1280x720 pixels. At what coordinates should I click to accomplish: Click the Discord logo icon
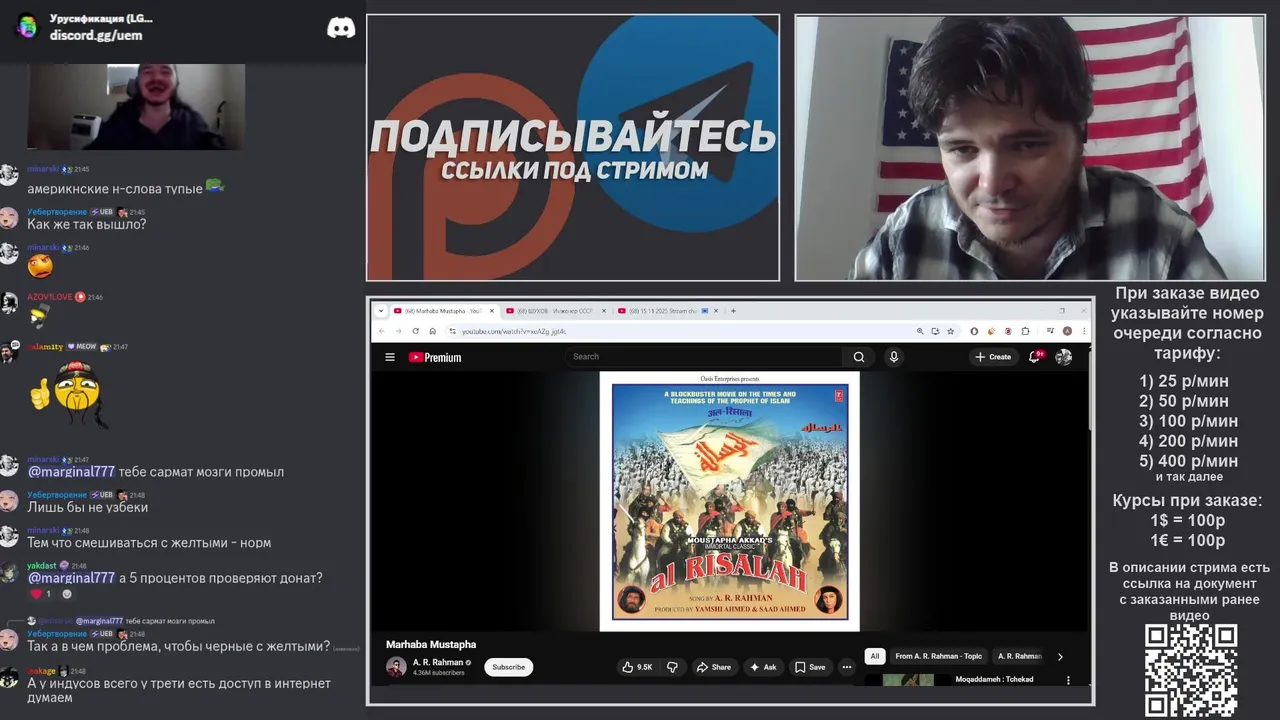pyautogui.click(x=341, y=28)
